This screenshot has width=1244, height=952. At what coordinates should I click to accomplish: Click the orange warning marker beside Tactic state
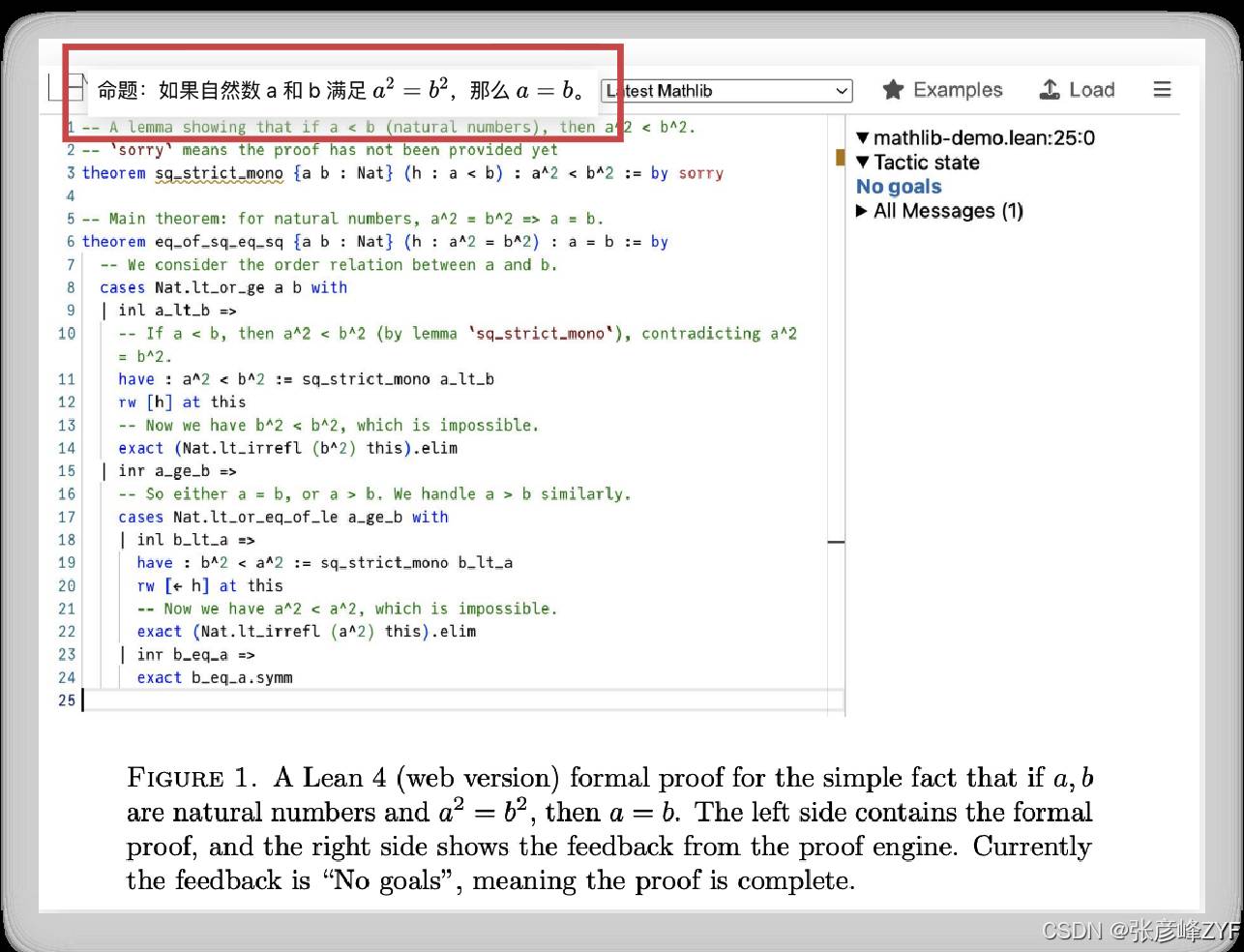[840, 158]
